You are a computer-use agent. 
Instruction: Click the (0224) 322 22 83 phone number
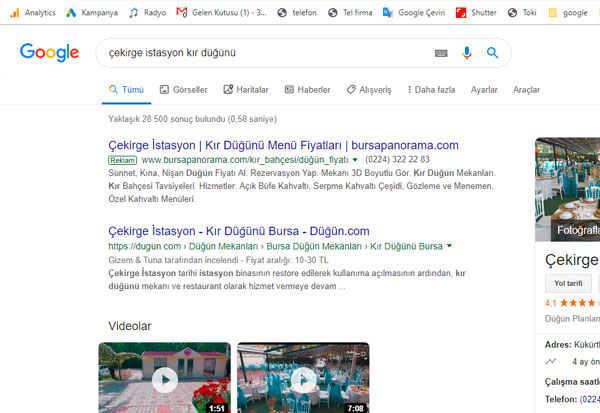[x=397, y=159]
